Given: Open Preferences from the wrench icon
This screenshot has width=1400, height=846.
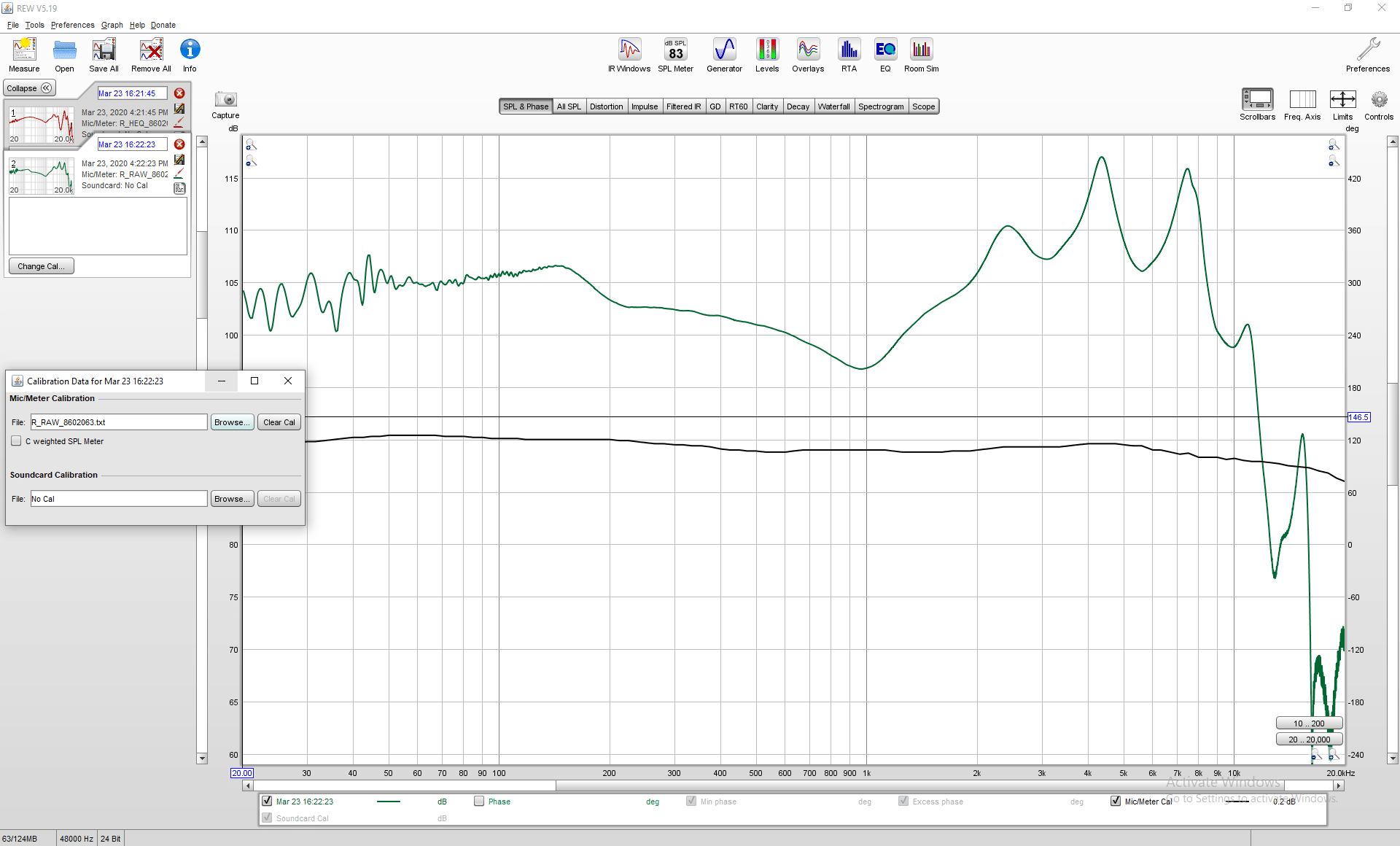Looking at the screenshot, I should point(1368,55).
